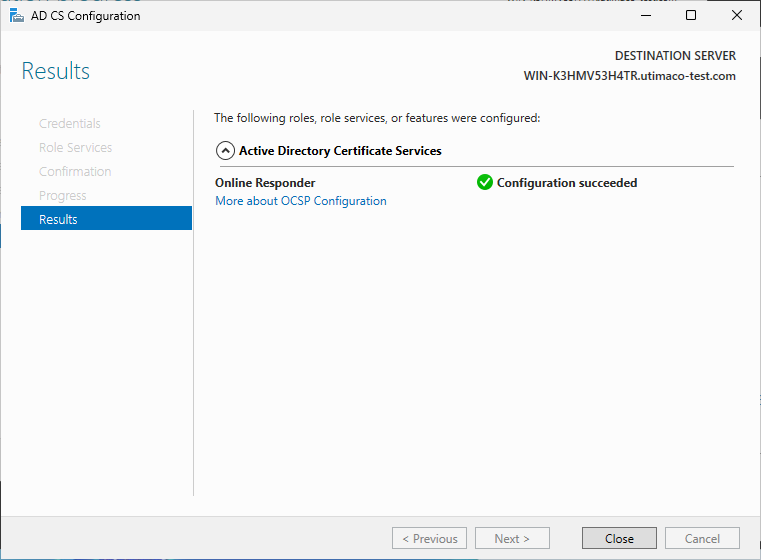Click the Results page heading

56,71
